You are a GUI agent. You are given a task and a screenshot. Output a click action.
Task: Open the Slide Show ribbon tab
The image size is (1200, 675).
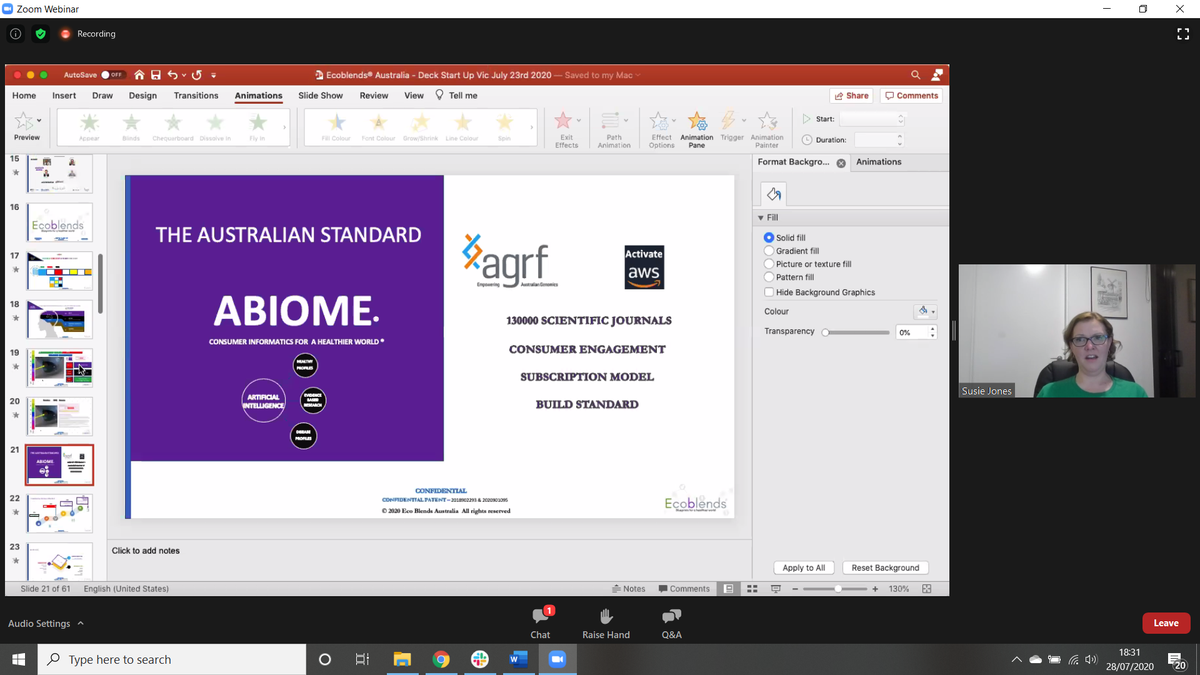point(320,96)
